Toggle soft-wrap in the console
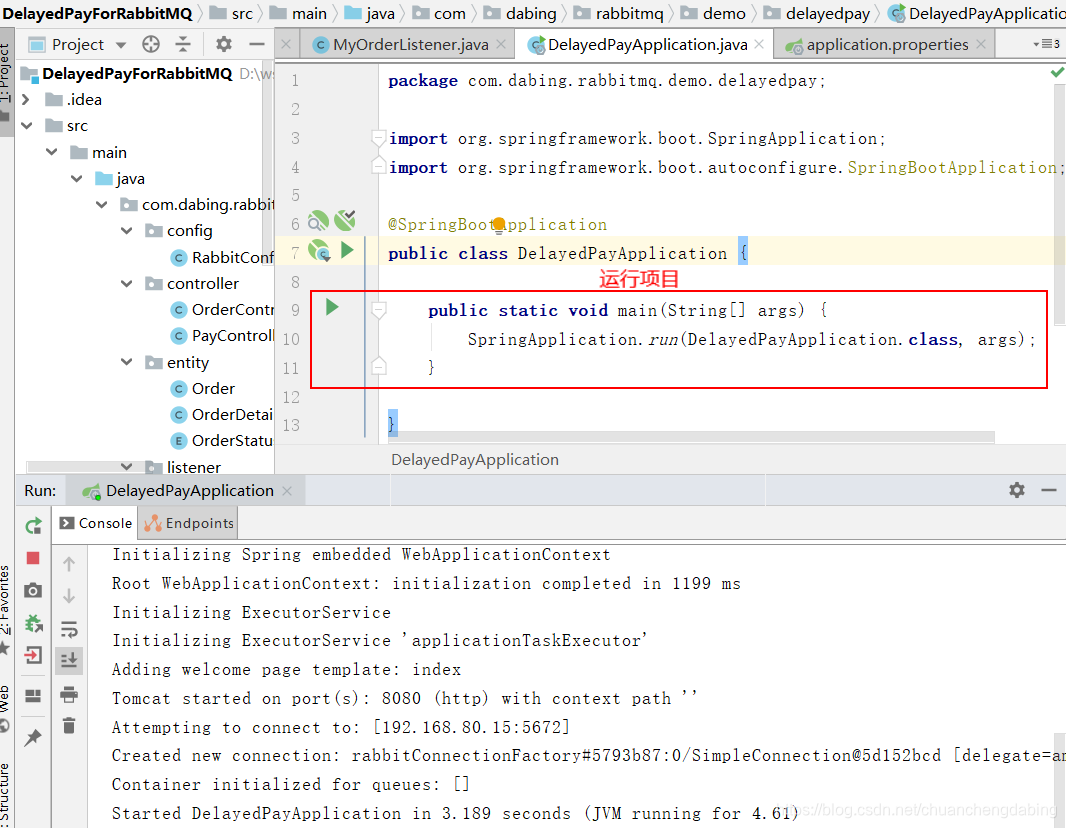 point(69,629)
